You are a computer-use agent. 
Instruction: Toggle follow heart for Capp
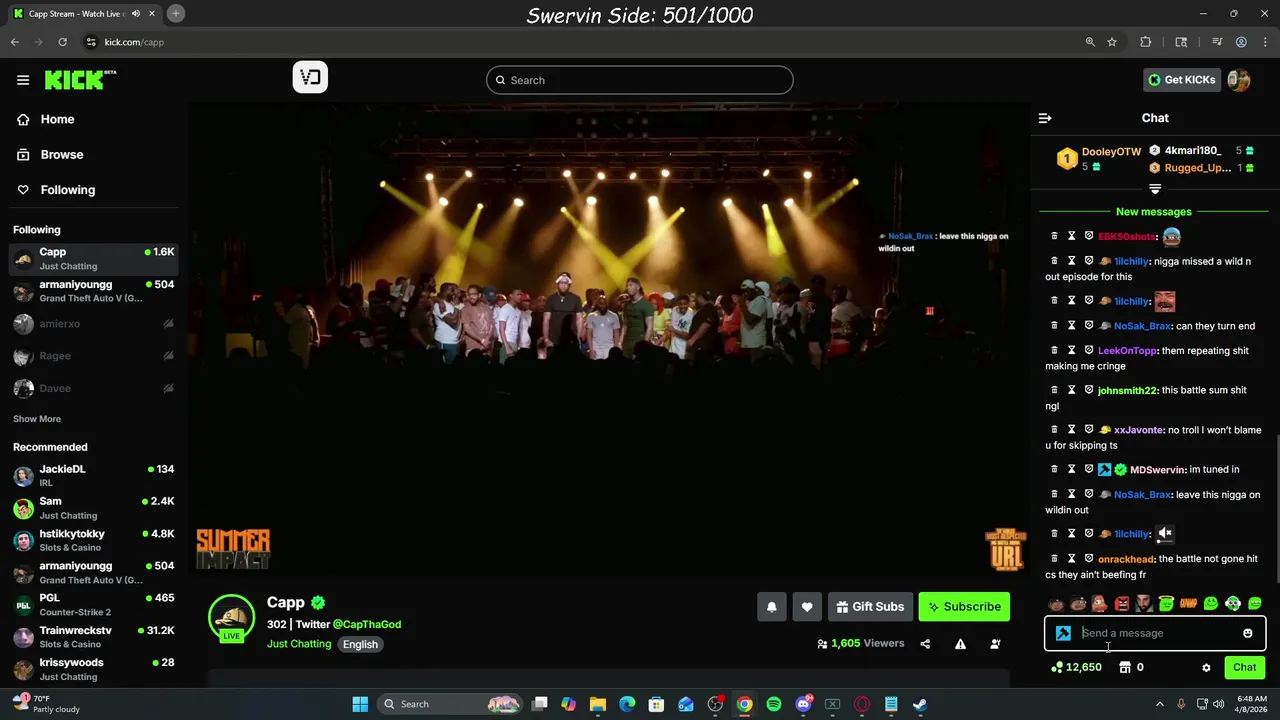coord(807,607)
